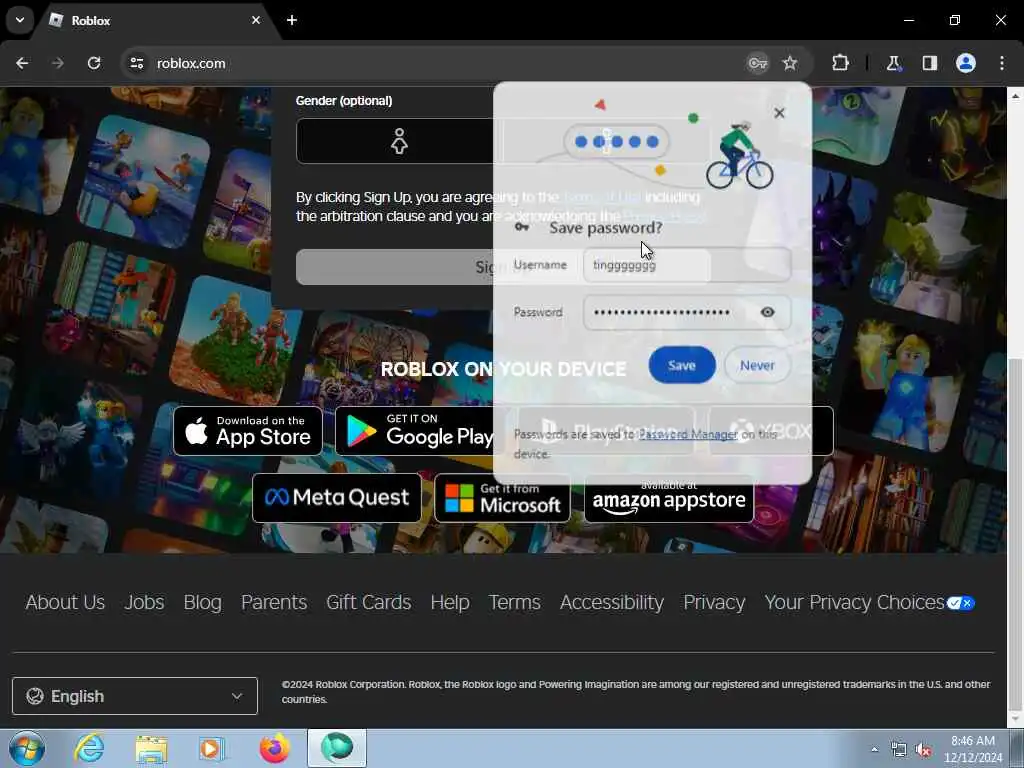Click the Password field in save dialog
Viewport: 1024px width, 768px height.
click(x=687, y=312)
